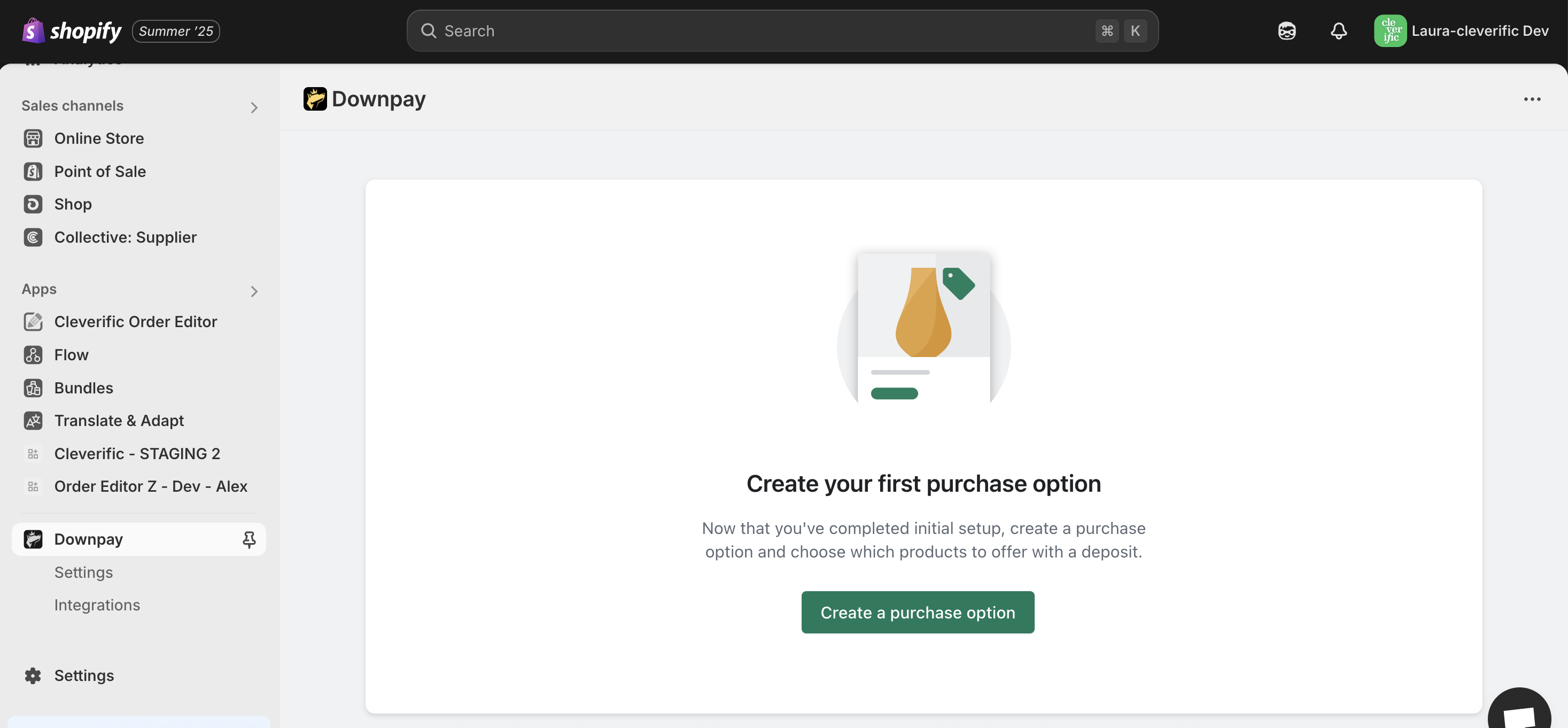Screen dimensions: 1568x728
Task: Click the Search input field
Action: point(782,30)
